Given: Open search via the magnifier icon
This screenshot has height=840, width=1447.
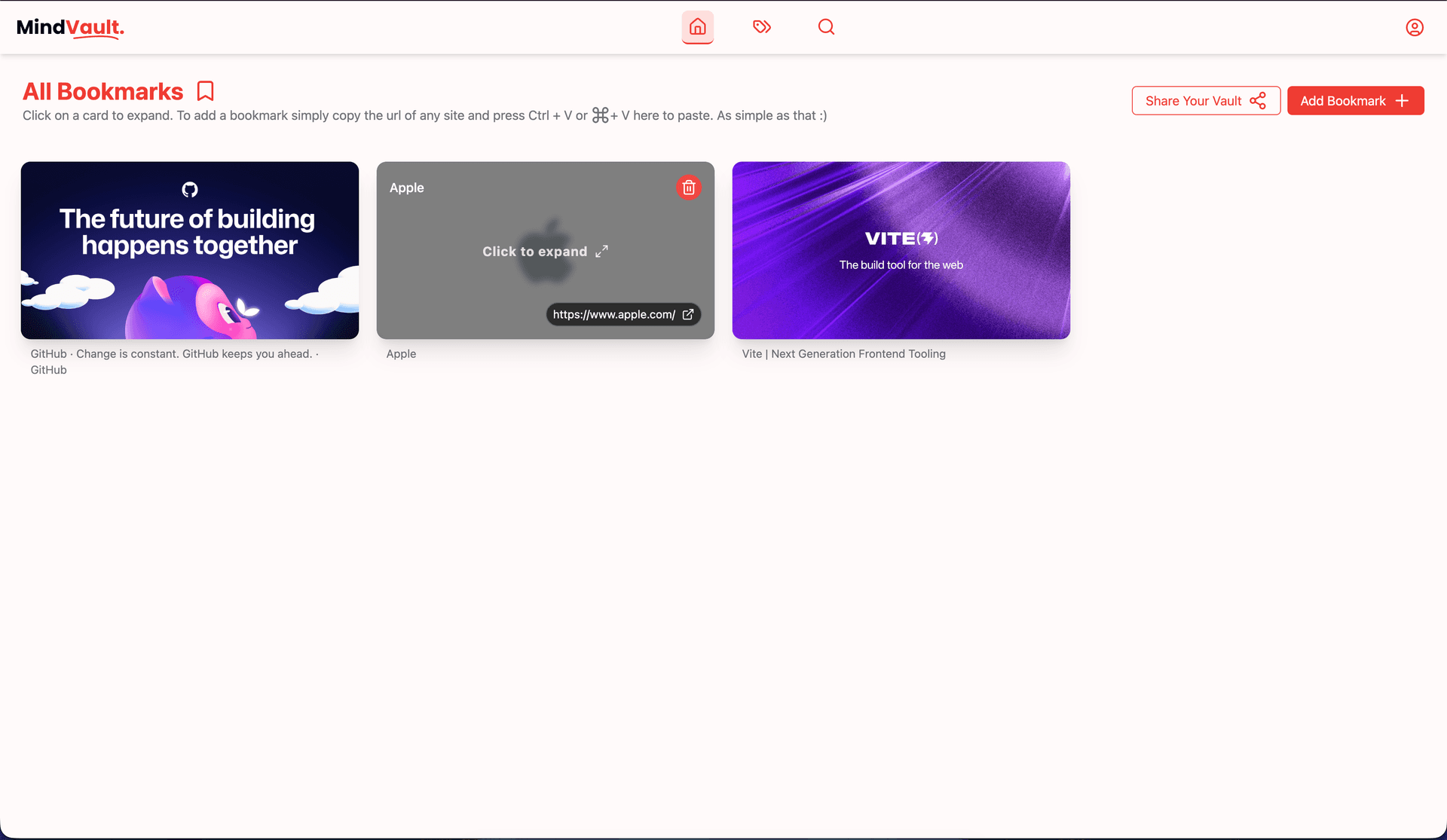Looking at the screenshot, I should point(826,27).
